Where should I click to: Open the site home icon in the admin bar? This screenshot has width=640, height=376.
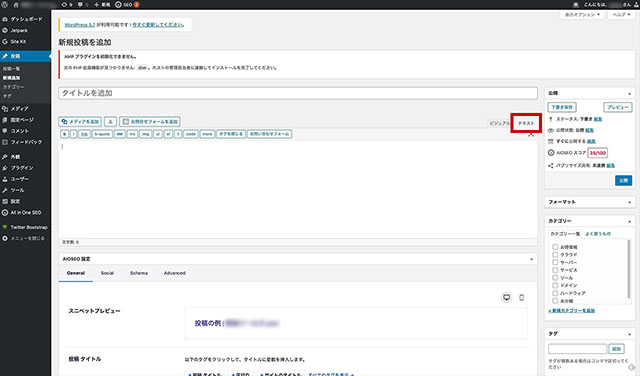pyautogui.click(x=16, y=4)
